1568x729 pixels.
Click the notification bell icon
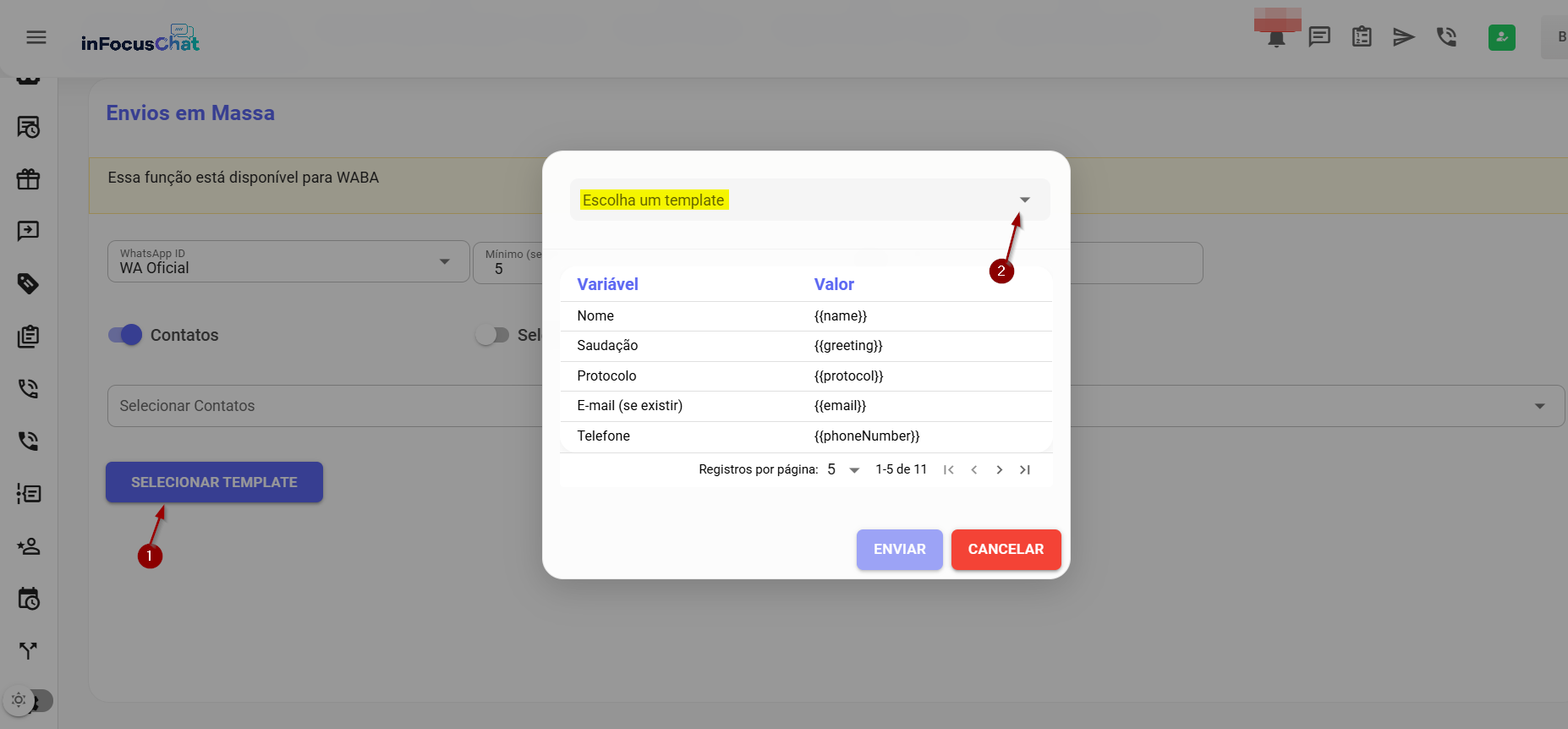(x=1276, y=38)
